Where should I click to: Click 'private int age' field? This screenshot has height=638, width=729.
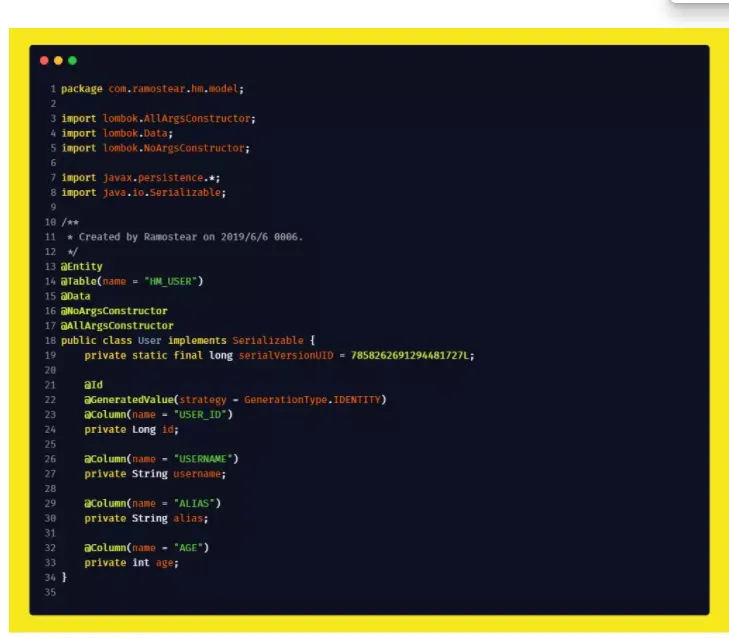(132, 563)
